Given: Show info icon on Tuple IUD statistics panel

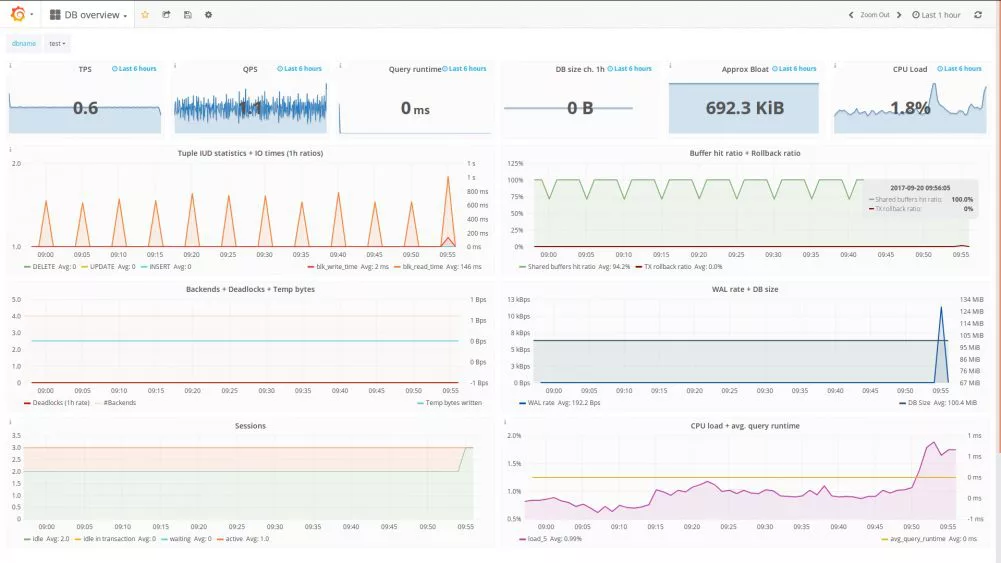Looking at the screenshot, I should [10, 149].
